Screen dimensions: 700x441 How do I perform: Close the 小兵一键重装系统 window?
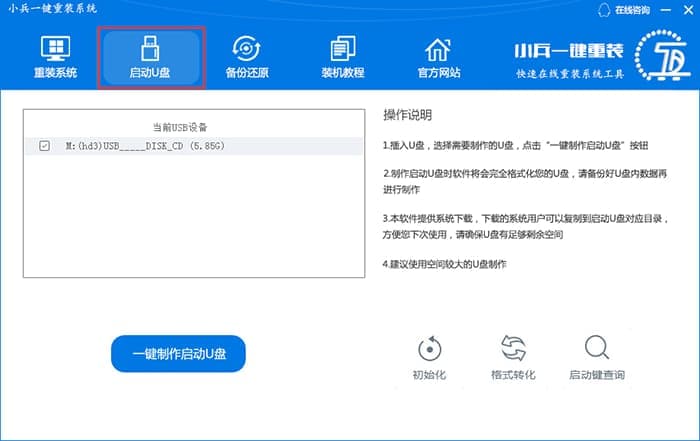click(x=688, y=10)
